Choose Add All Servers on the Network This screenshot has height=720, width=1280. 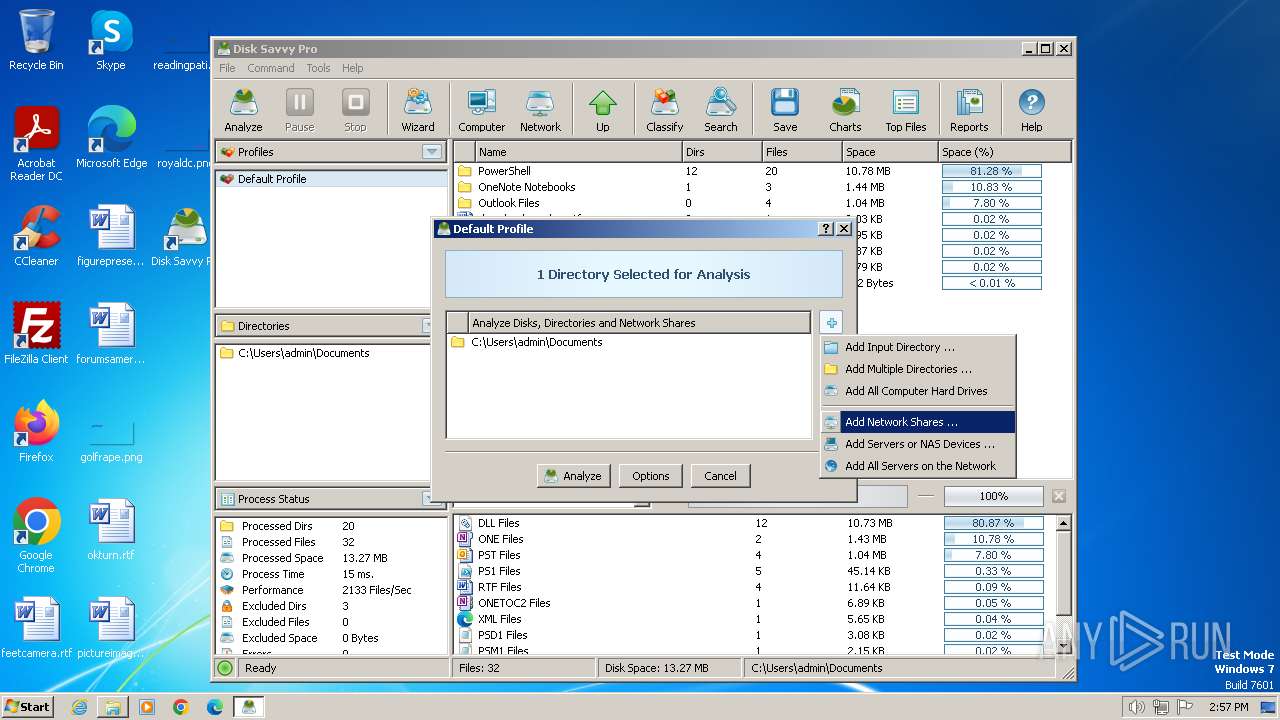[917, 466]
